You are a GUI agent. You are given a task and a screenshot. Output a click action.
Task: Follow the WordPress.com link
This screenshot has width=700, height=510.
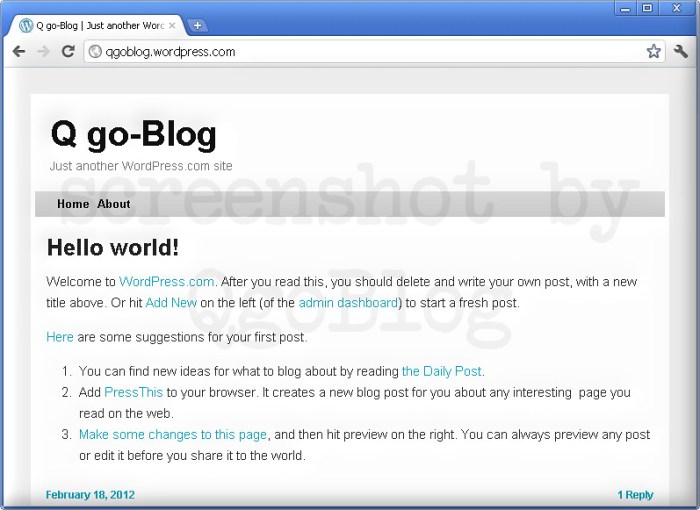pyautogui.click(x=167, y=282)
